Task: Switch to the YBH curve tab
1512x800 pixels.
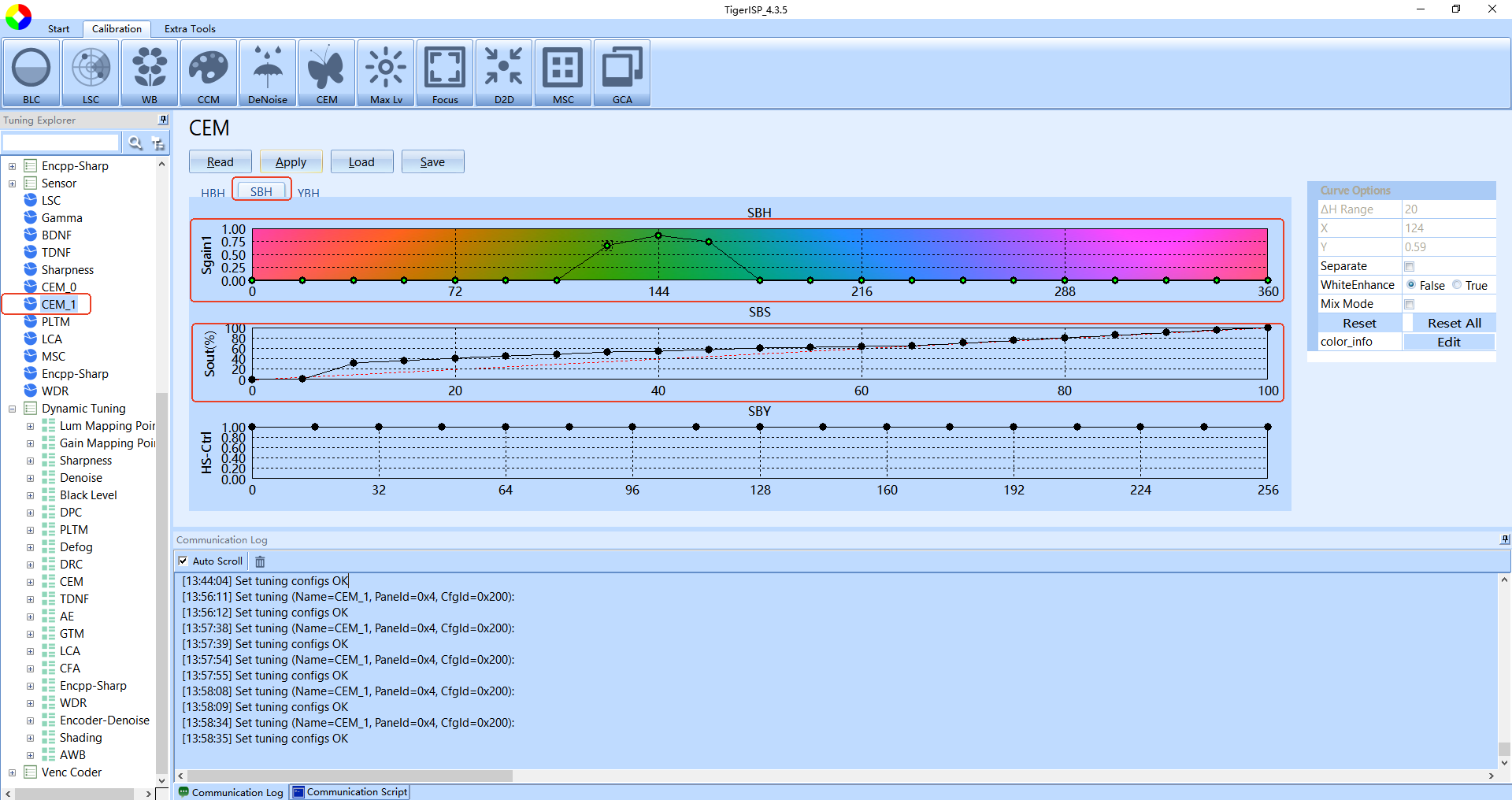Action: click(309, 192)
